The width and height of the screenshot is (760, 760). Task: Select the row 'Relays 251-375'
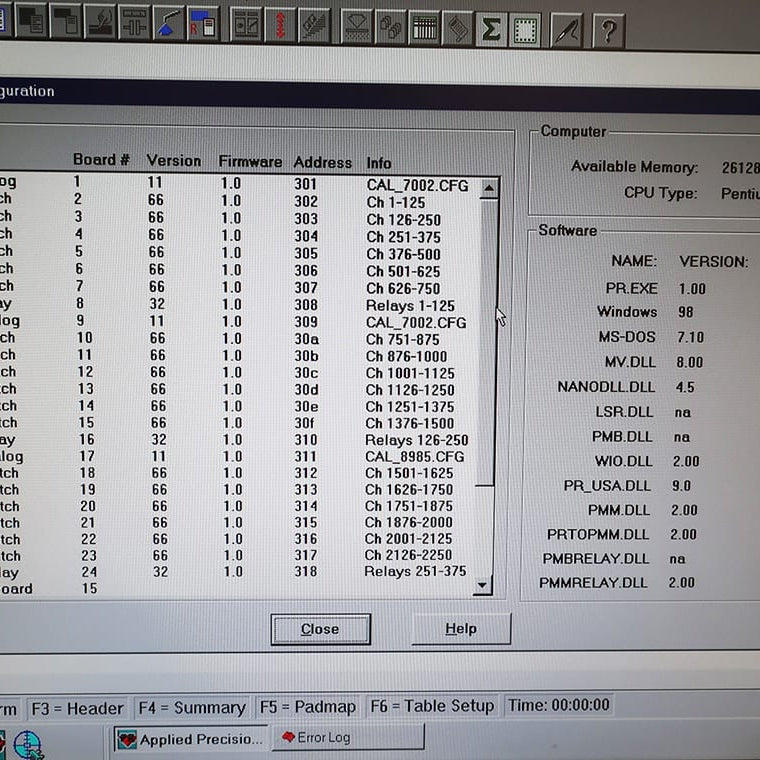237,572
